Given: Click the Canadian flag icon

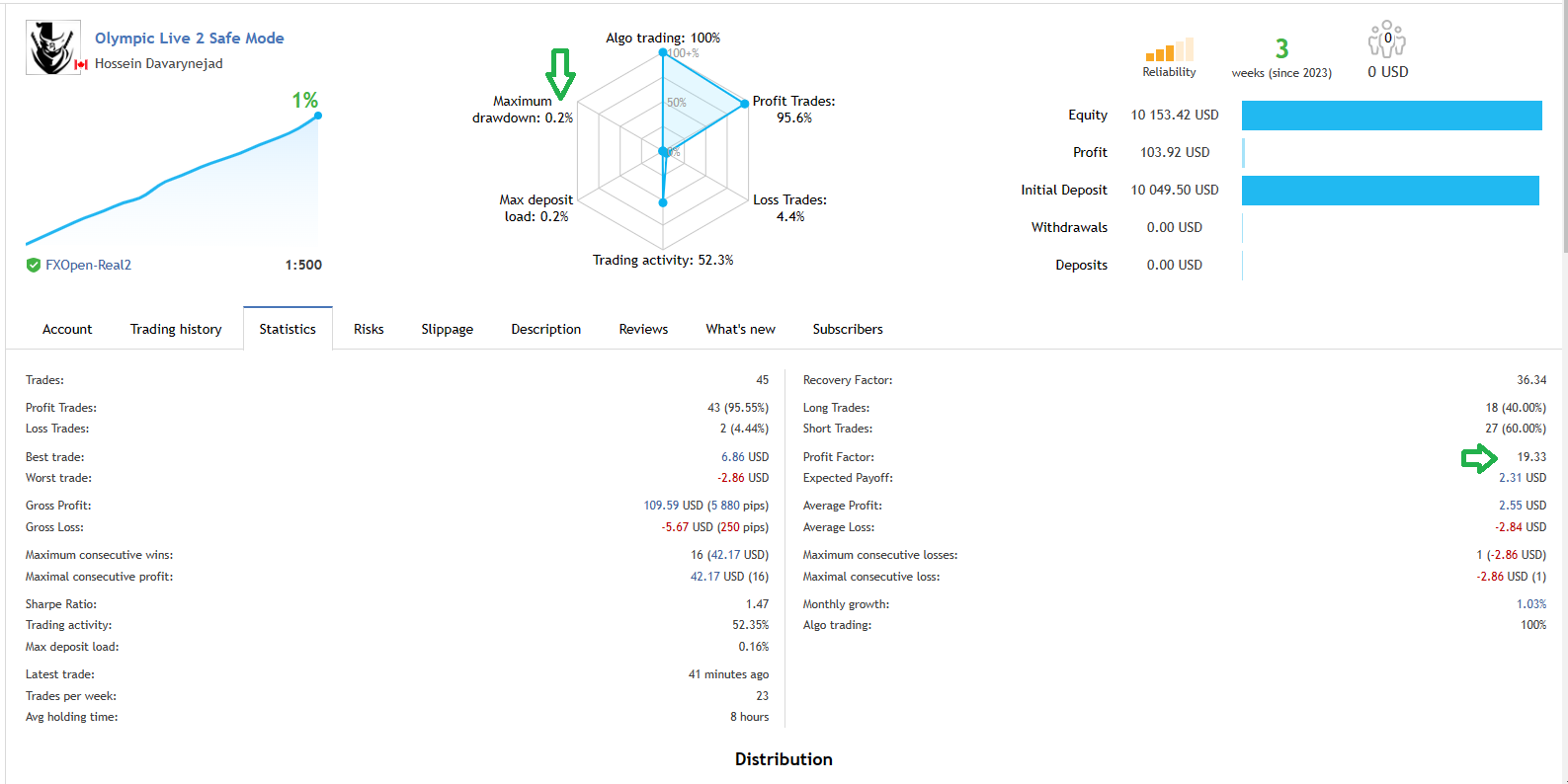Looking at the screenshot, I should pos(81,64).
